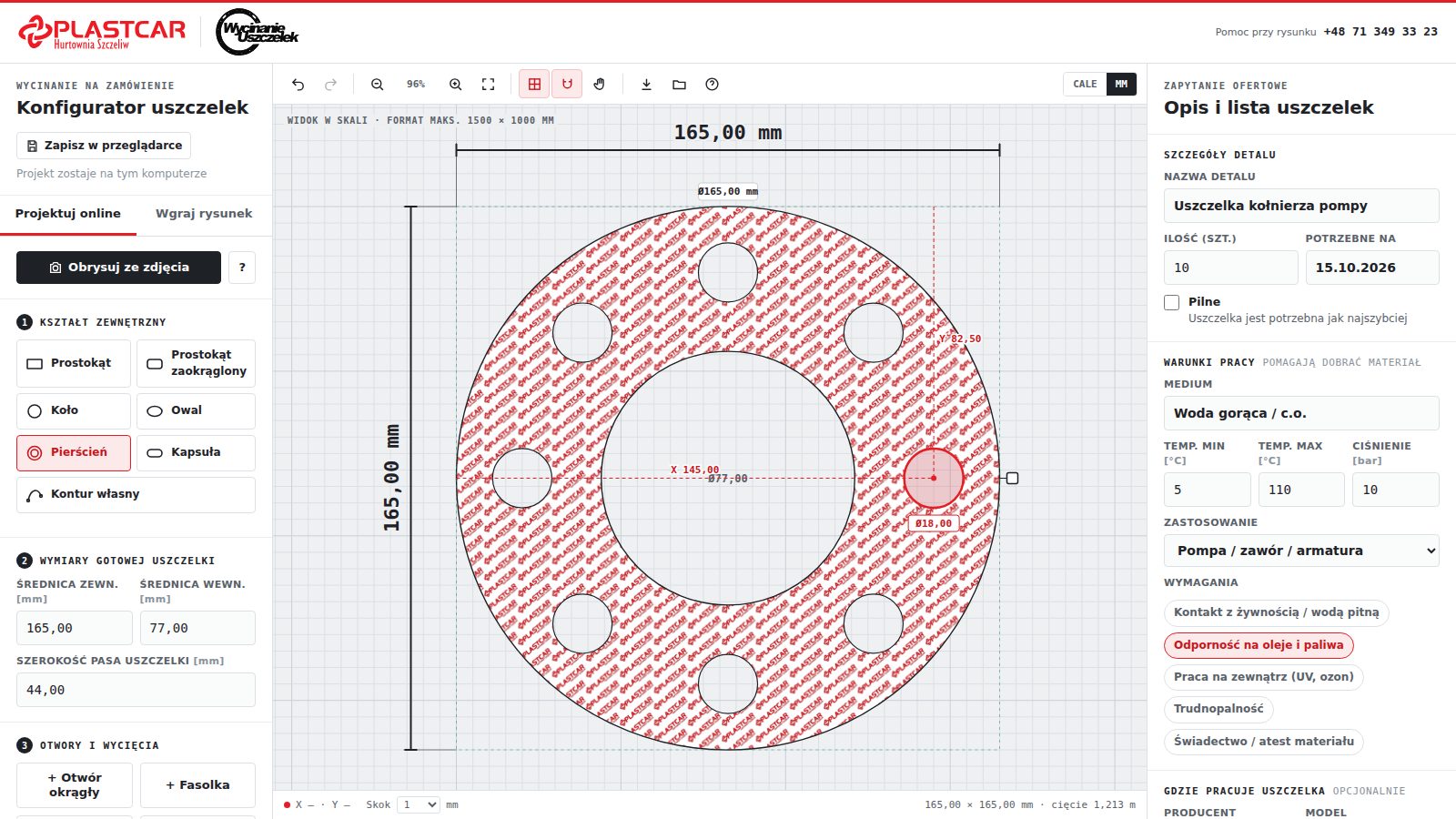
Task: Click the redo arrow icon
Action: click(330, 85)
